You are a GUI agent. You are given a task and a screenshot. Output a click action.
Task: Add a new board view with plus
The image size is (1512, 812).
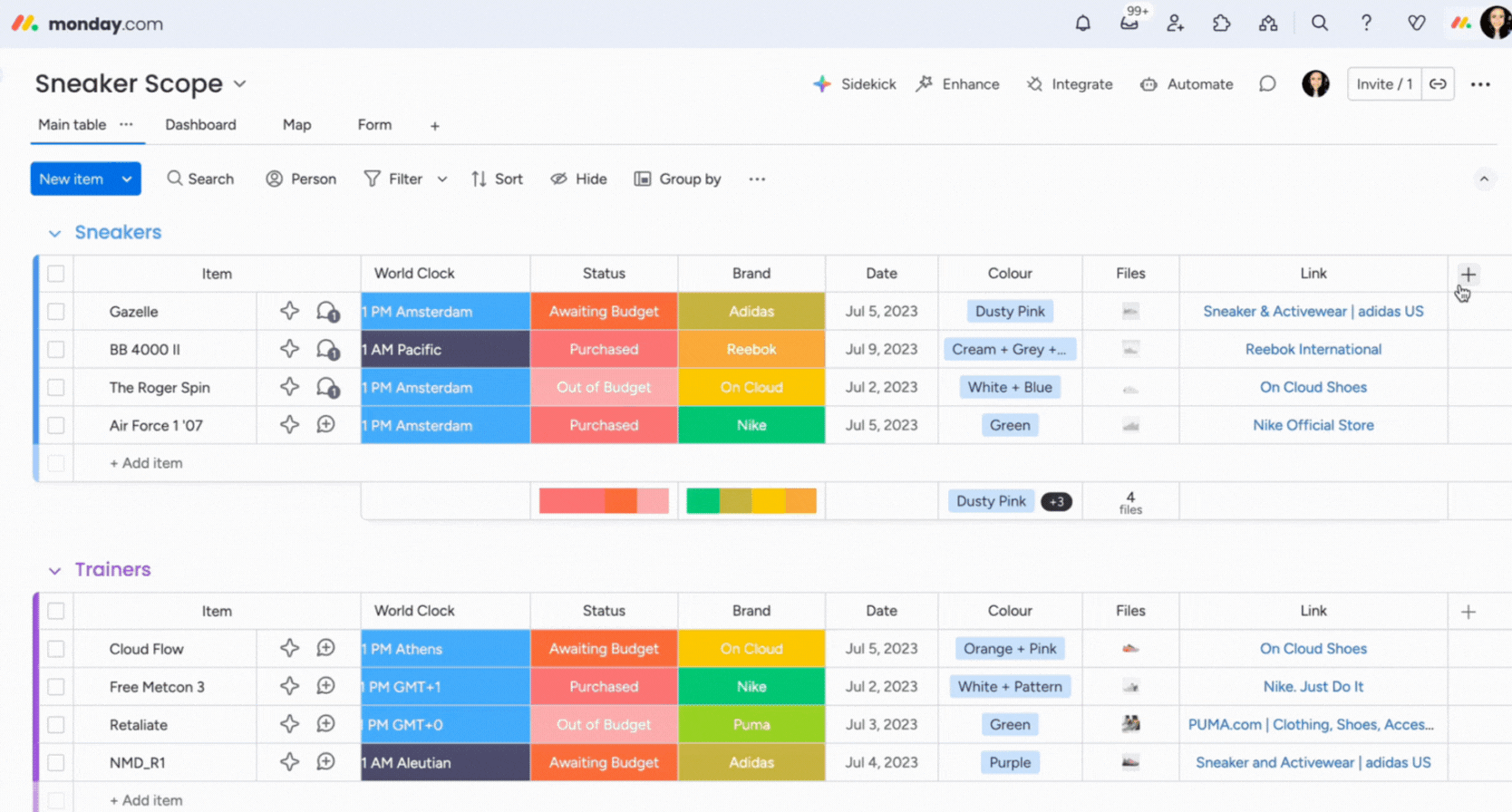(435, 126)
